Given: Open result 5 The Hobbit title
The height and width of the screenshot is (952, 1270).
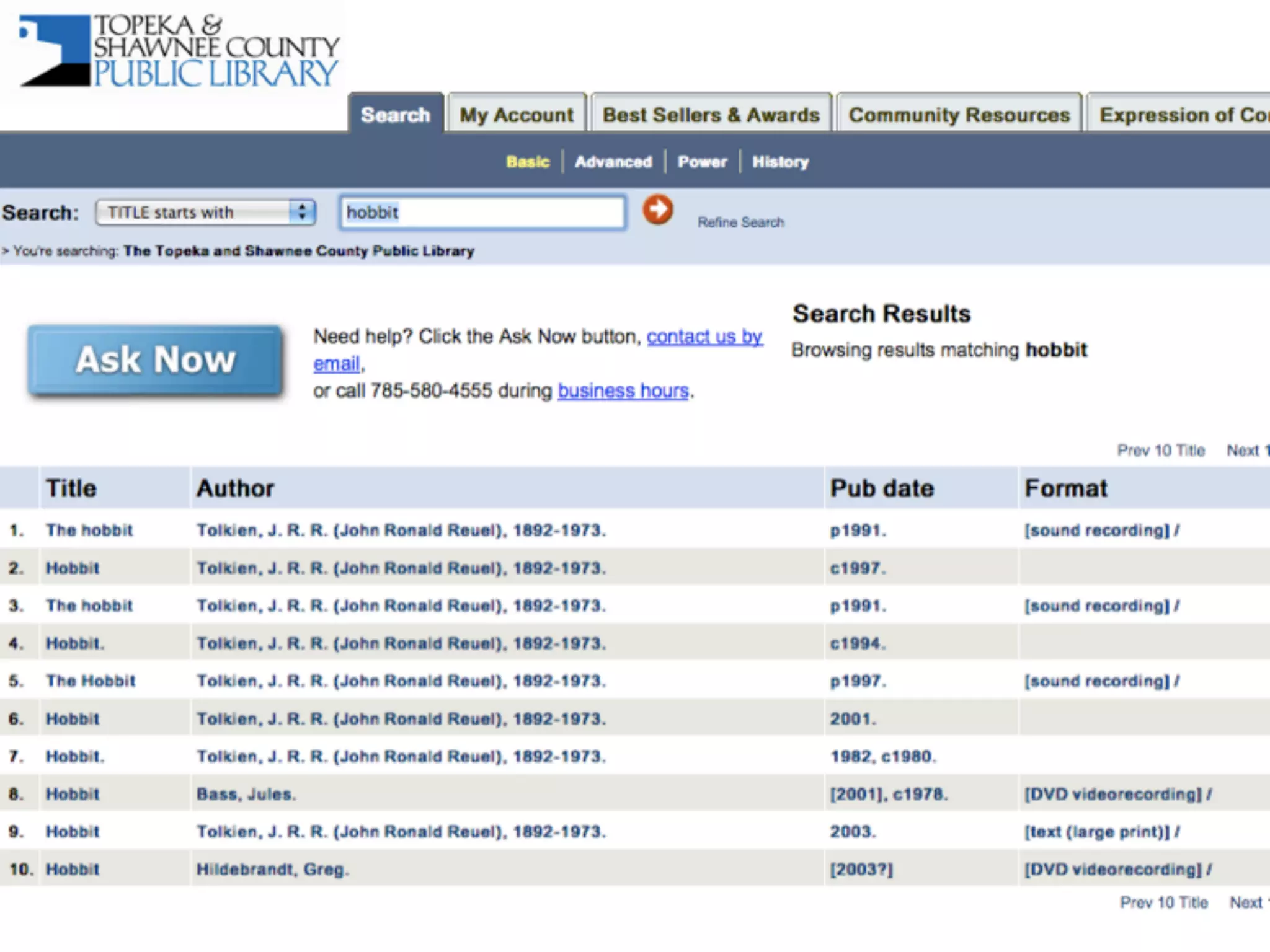Looking at the screenshot, I should coord(91,681).
